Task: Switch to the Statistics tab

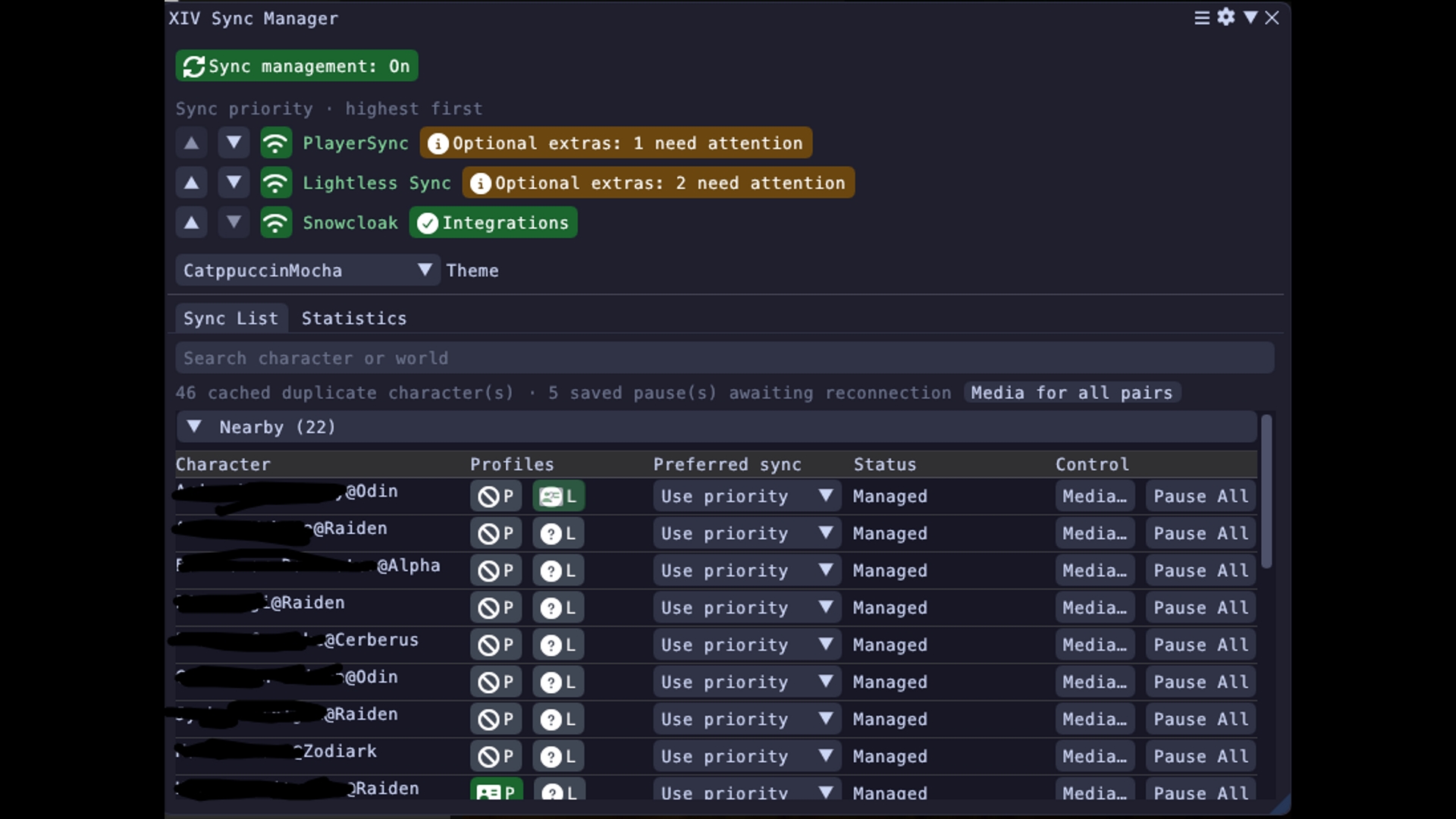Action: click(x=354, y=318)
